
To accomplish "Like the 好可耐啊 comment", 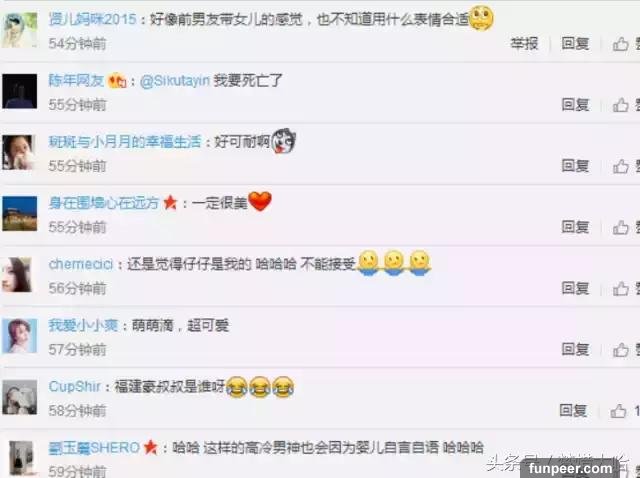I will (620, 166).
